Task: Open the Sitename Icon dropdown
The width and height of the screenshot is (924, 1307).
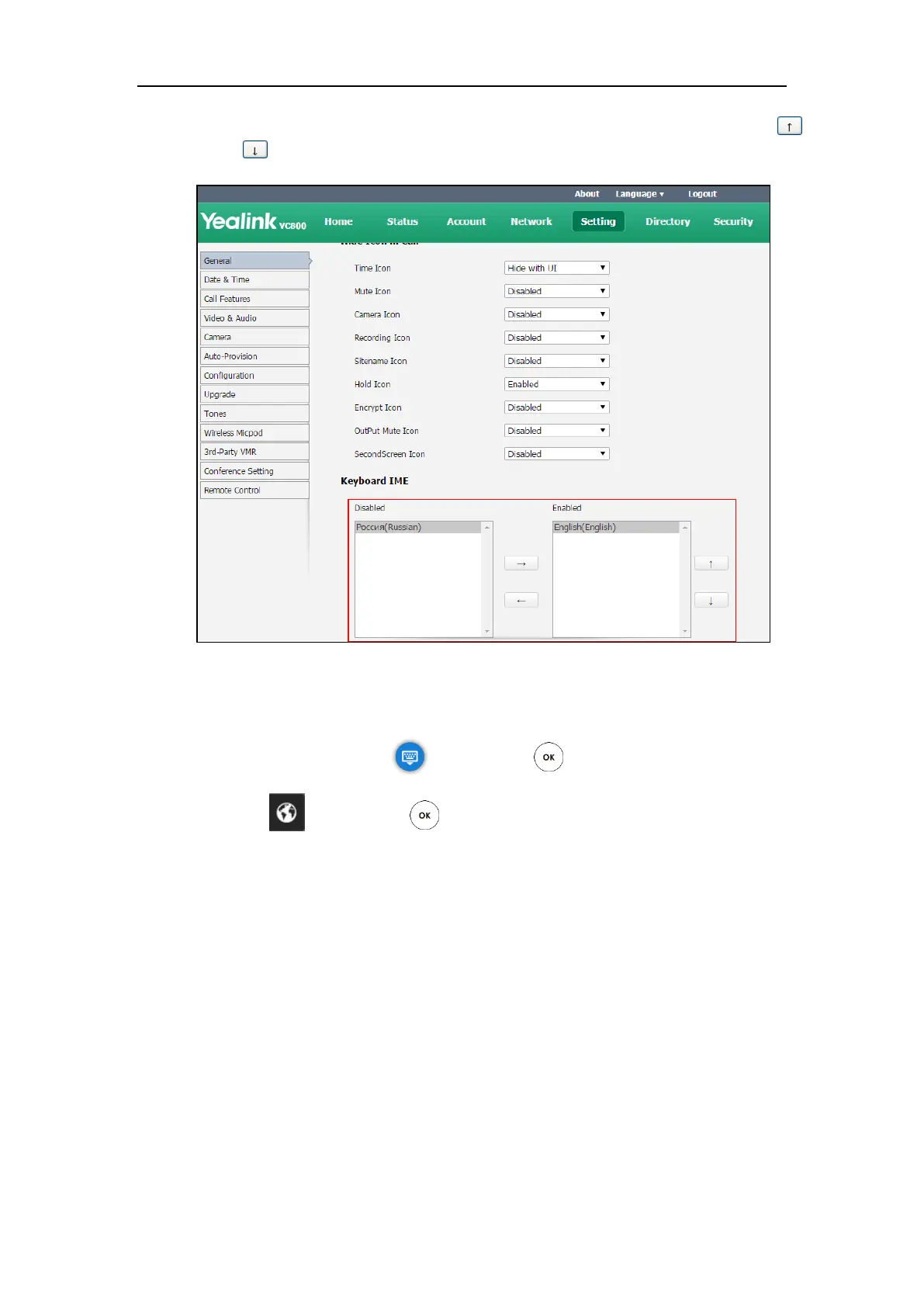Action: [557, 361]
